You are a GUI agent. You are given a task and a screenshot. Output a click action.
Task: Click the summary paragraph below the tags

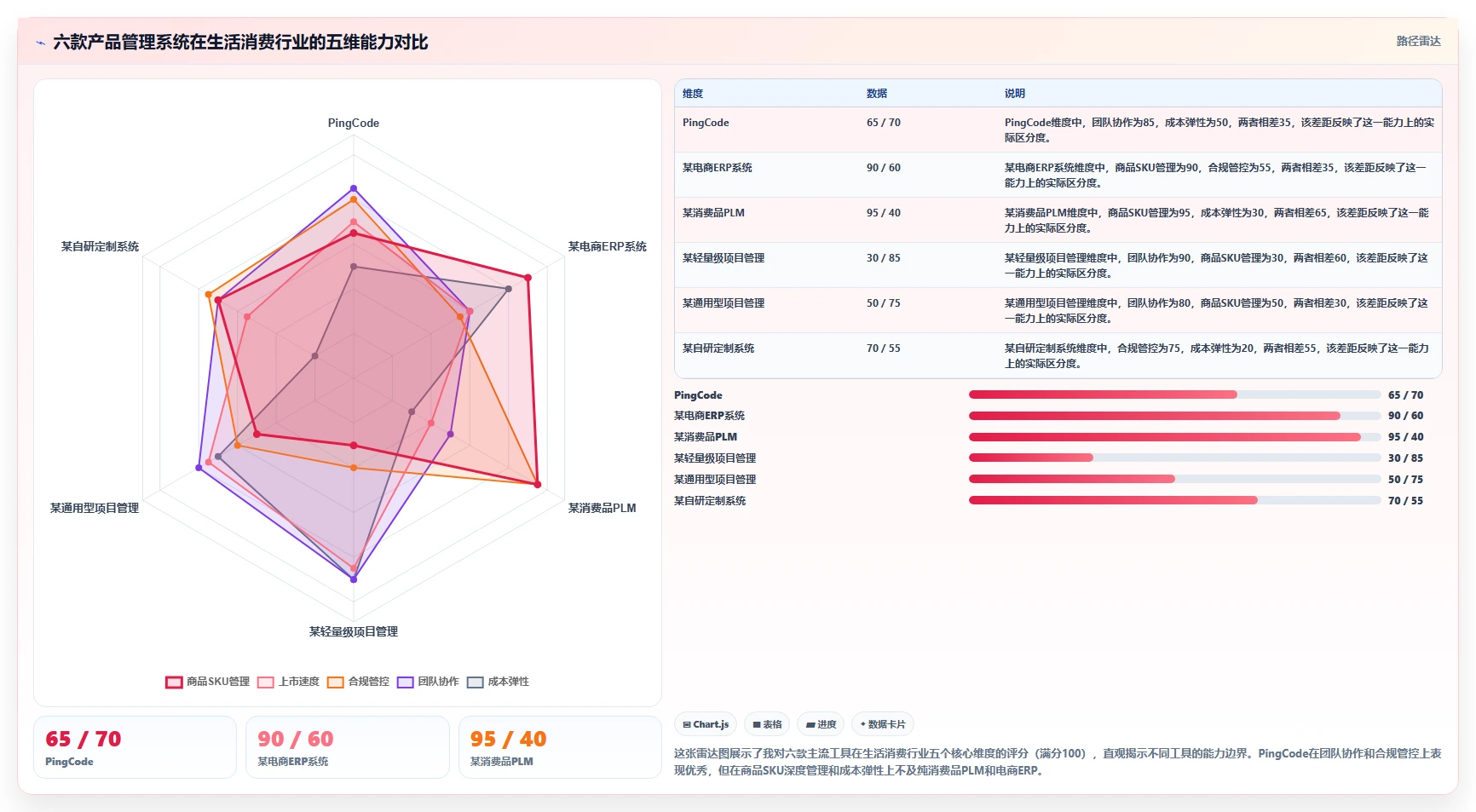1058,762
